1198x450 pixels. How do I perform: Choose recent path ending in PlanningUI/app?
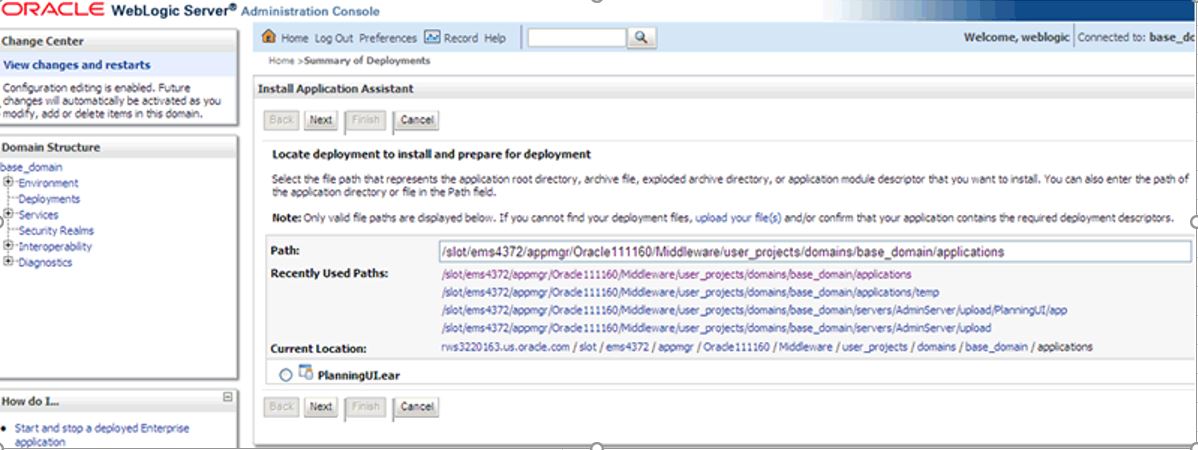[x=754, y=310]
